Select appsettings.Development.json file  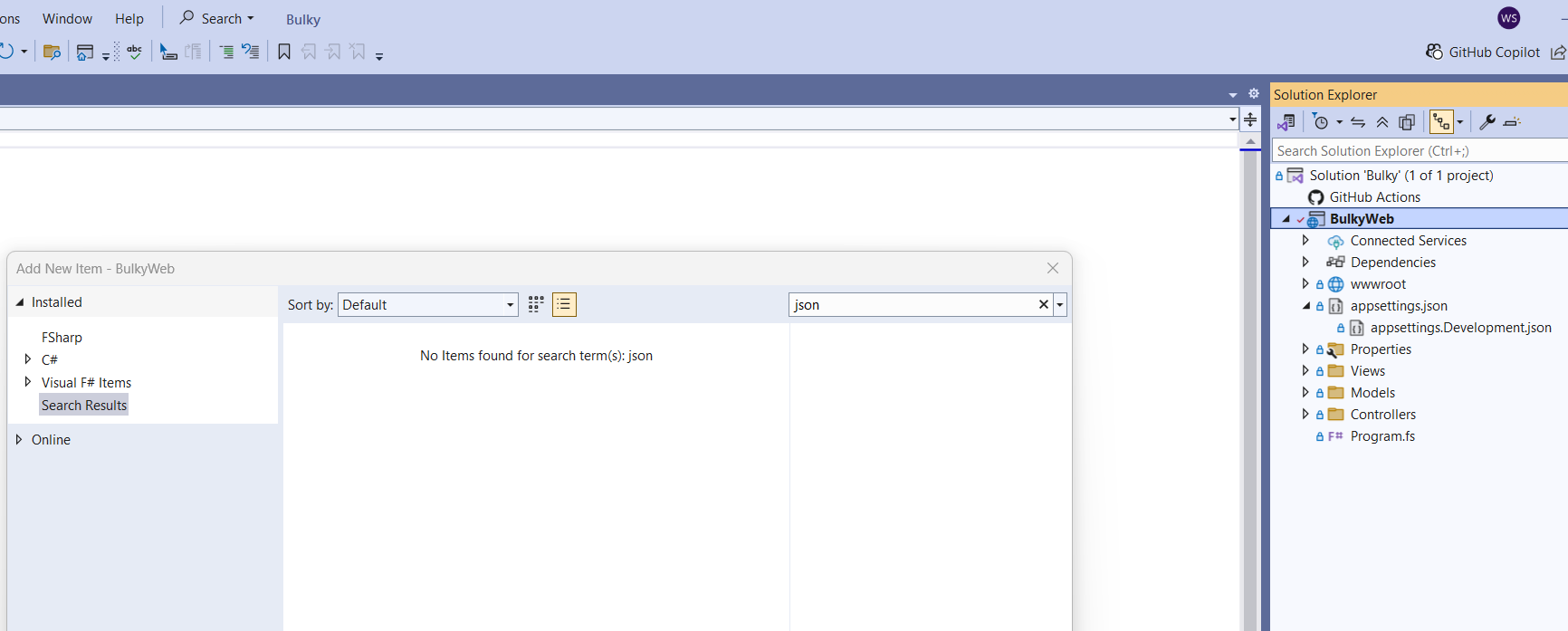[1460, 327]
